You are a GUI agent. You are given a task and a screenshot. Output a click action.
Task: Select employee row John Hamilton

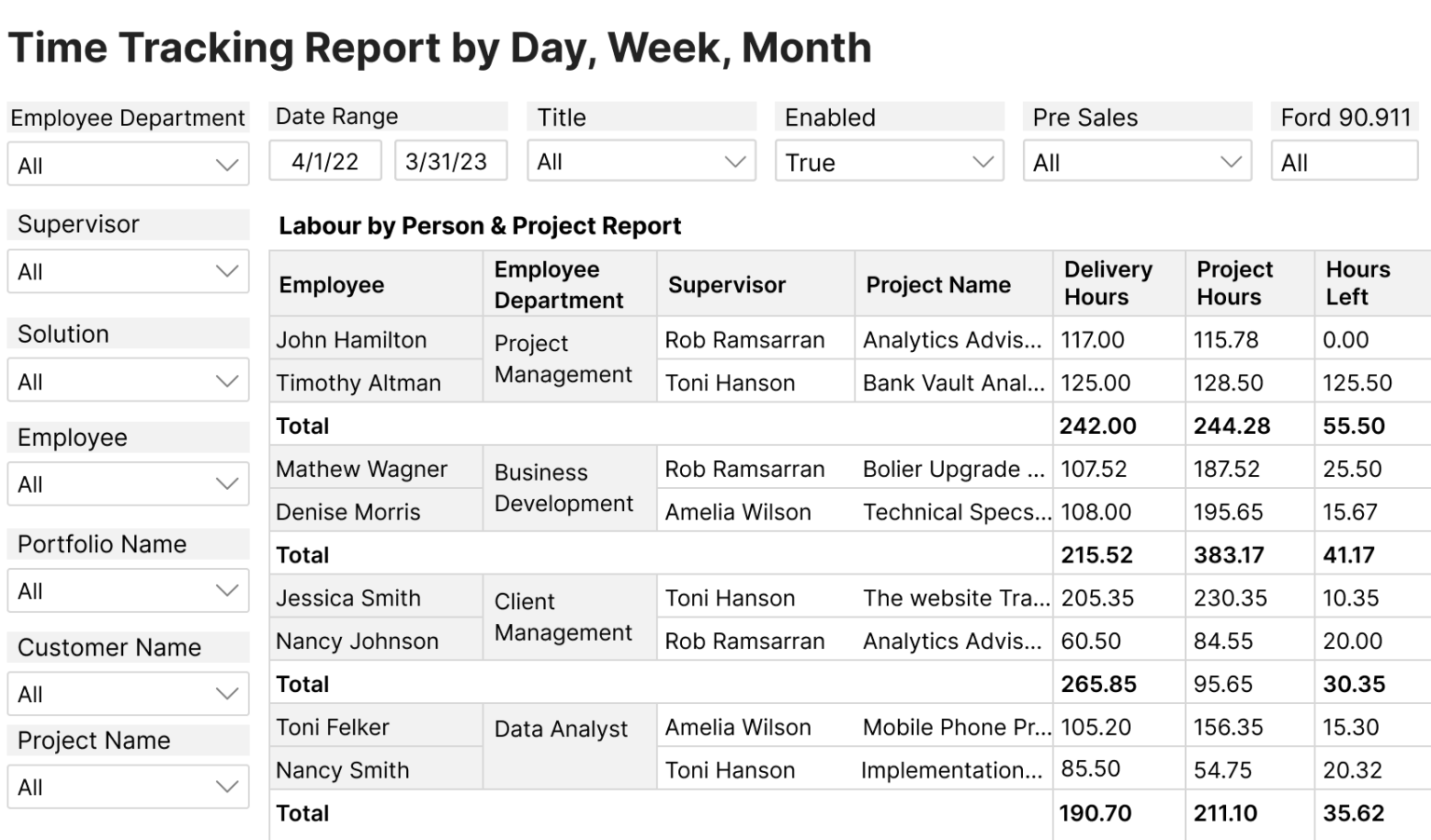(351, 339)
